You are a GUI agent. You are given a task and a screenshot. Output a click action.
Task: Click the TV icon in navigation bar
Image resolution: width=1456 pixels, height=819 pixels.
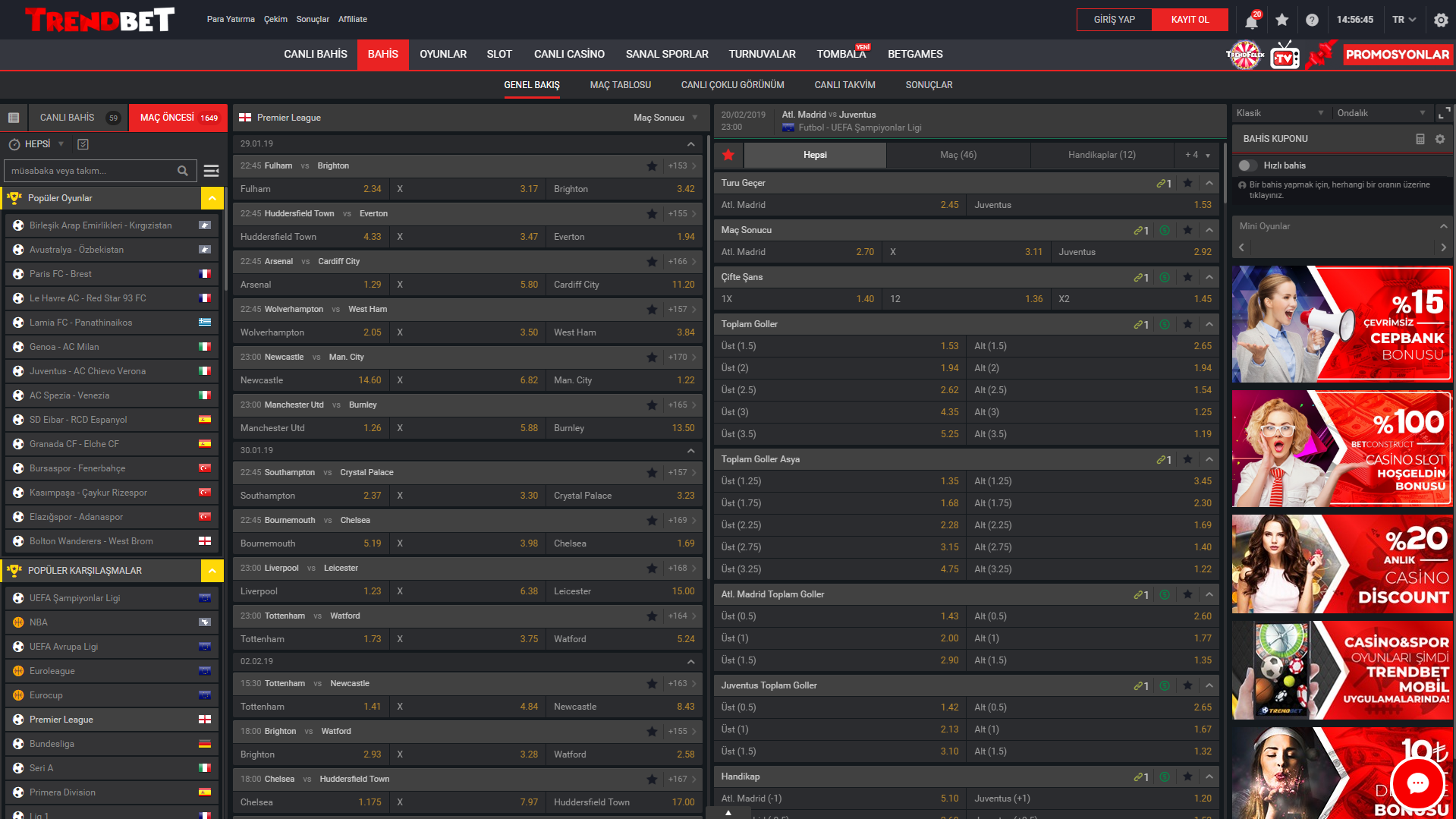point(1285,56)
